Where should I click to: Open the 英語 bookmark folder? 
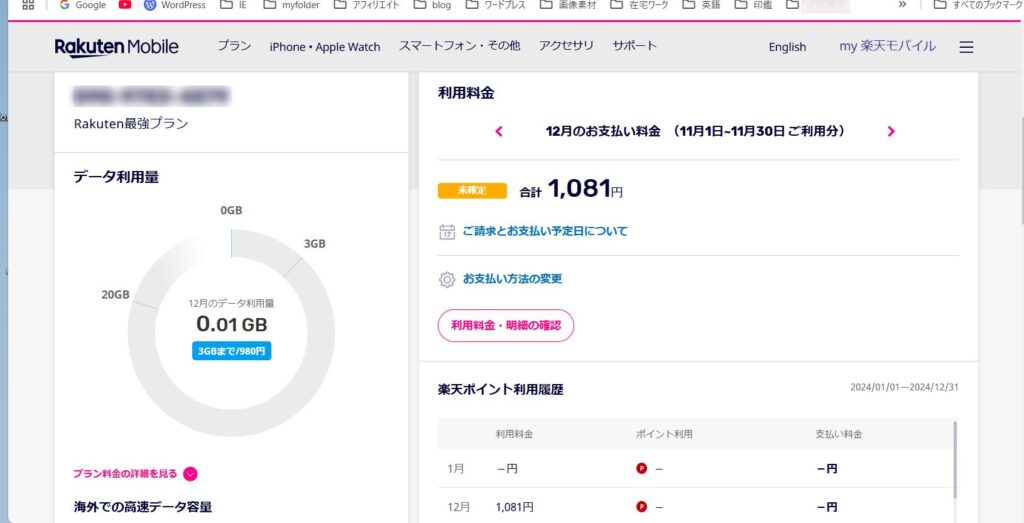pos(701,5)
